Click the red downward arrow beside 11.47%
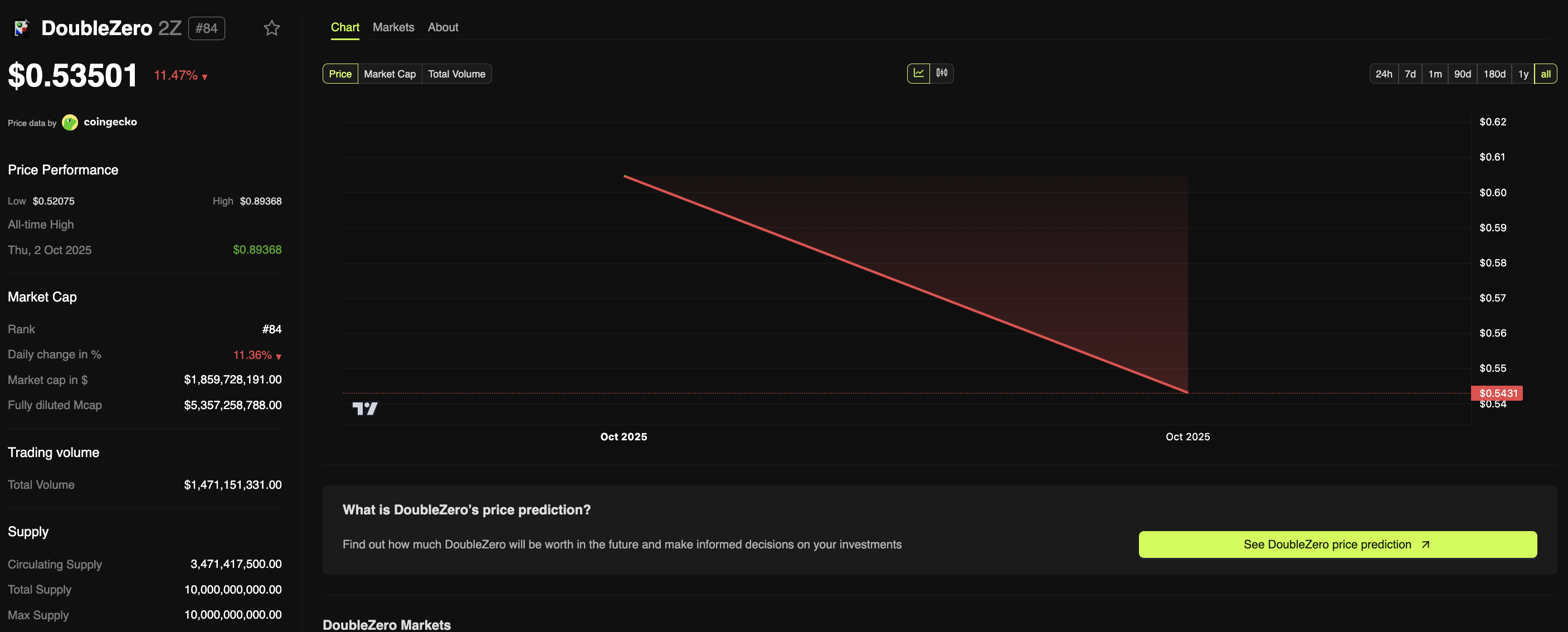The height and width of the screenshot is (632, 1568). tap(204, 77)
